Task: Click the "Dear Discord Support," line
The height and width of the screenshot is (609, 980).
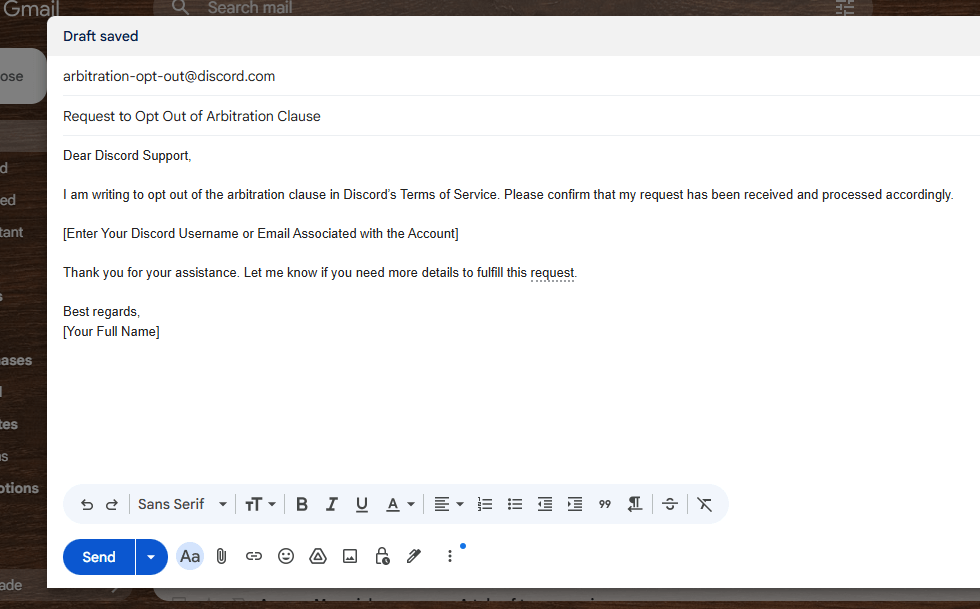Action: 127,156
